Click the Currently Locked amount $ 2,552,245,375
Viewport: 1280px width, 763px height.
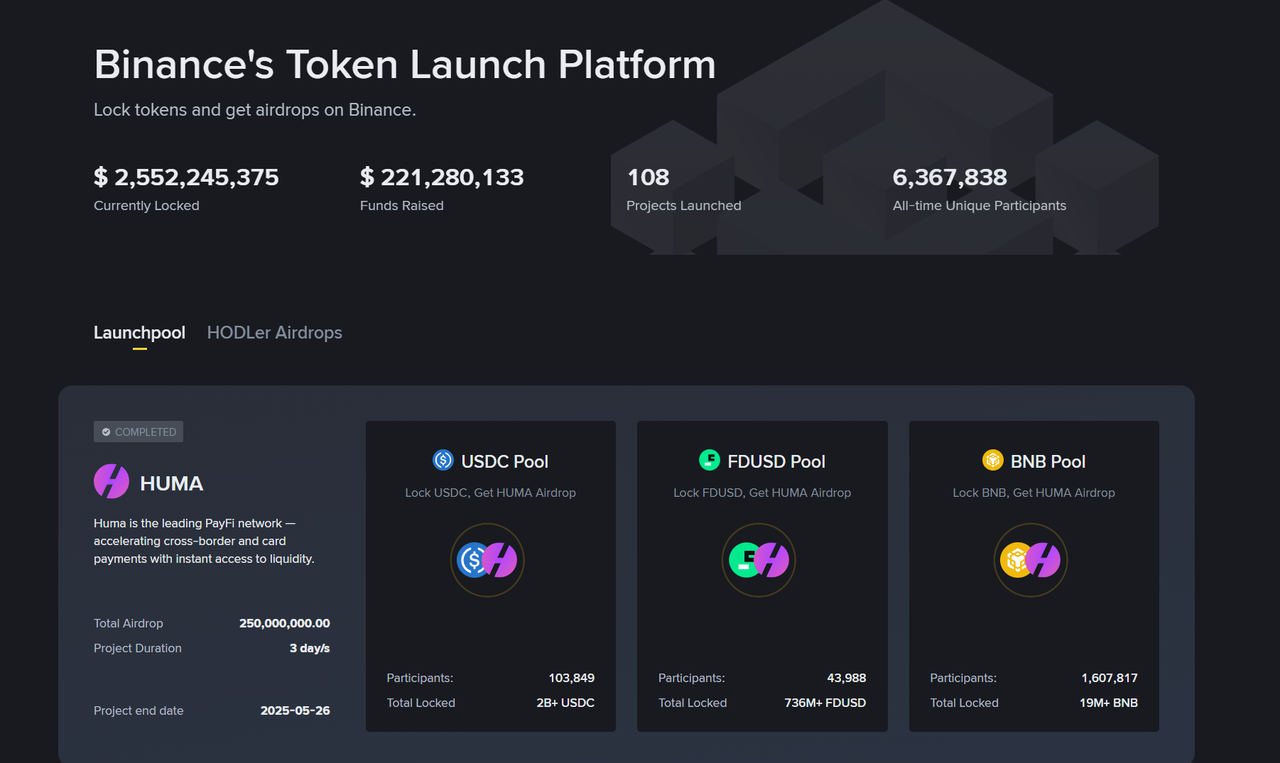pos(186,177)
